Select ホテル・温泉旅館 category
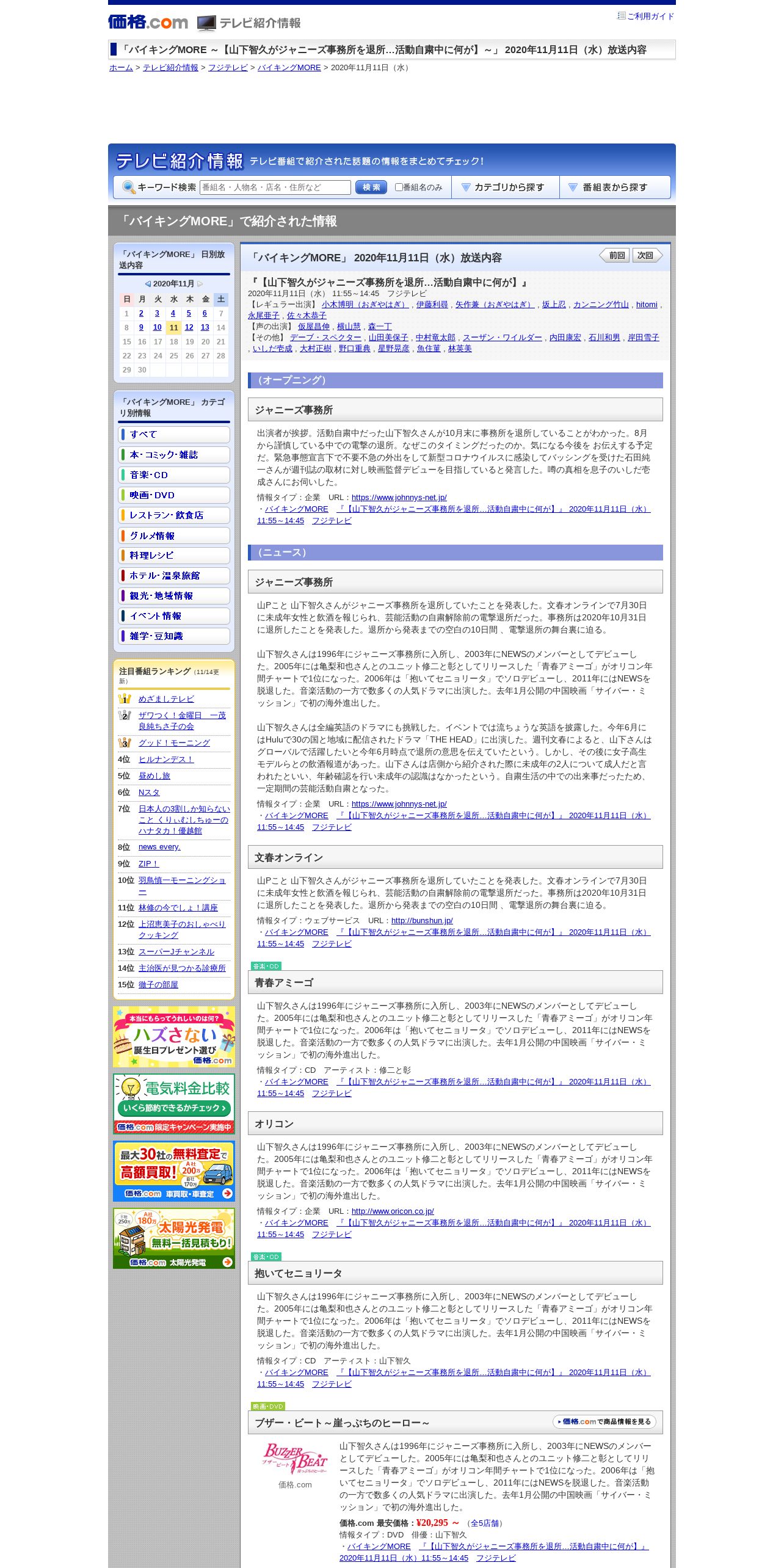This screenshot has height=1568, width=784. pyautogui.click(x=174, y=576)
